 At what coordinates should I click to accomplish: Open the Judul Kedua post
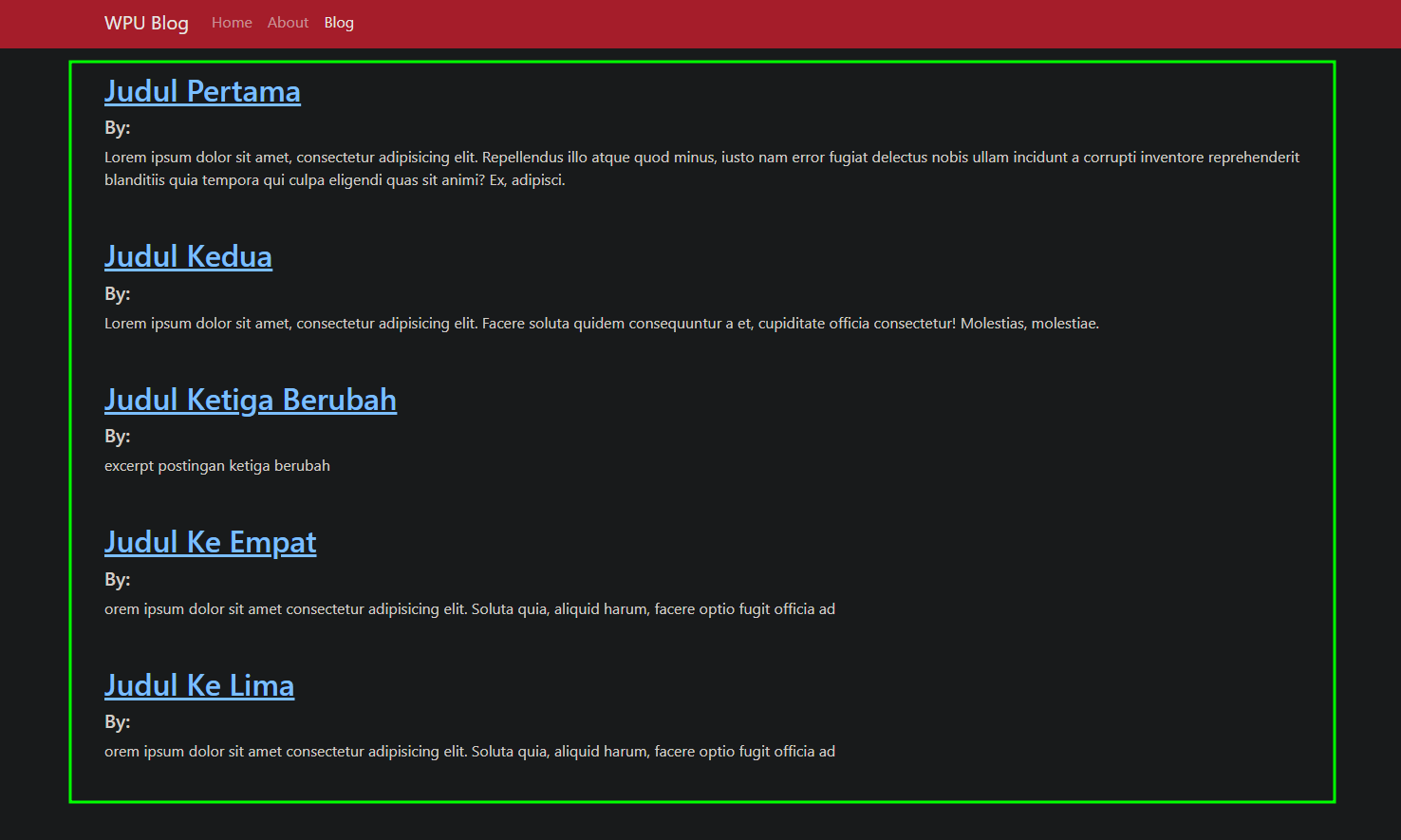(x=188, y=256)
